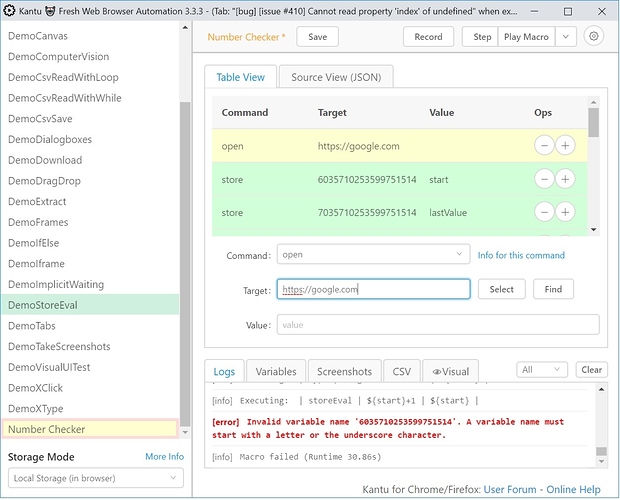Open Info for this command link
The width and height of the screenshot is (620, 500).
(x=521, y=255)
